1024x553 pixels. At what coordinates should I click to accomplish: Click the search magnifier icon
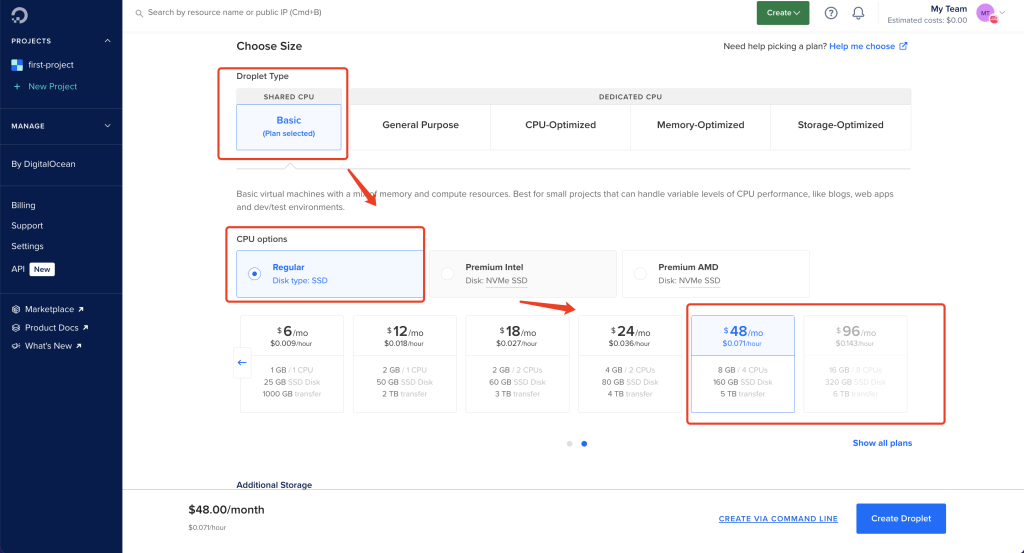[139, 13]
